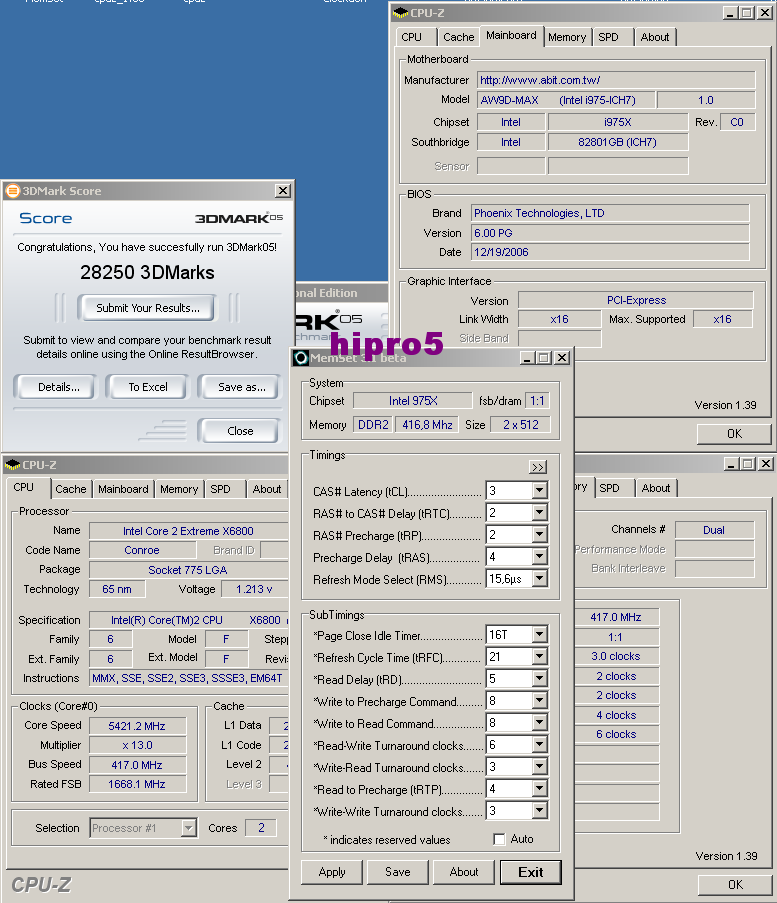
Task: Close the 3DMark Score window with the X
Action: point(283,191)
